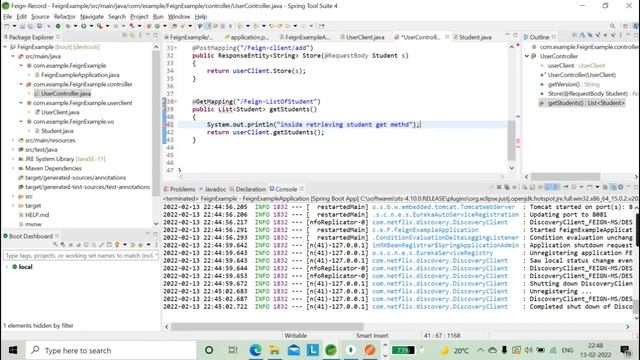The height and width of the screenshot is (360, 640).
Task: Toggle Link with Editor in Package Explorer
Action: point(132,36)
